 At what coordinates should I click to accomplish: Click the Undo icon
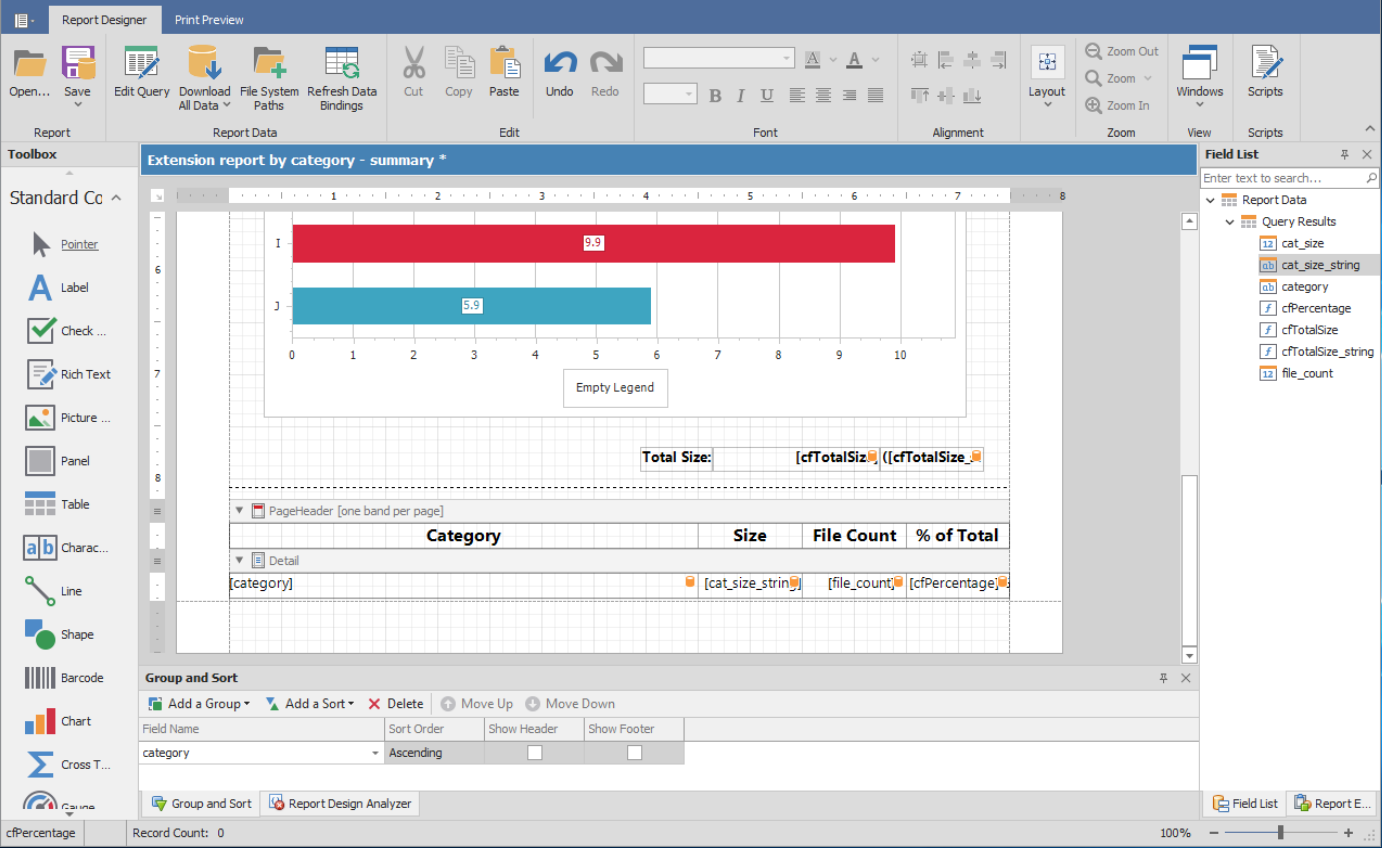[x=559, y=65]
